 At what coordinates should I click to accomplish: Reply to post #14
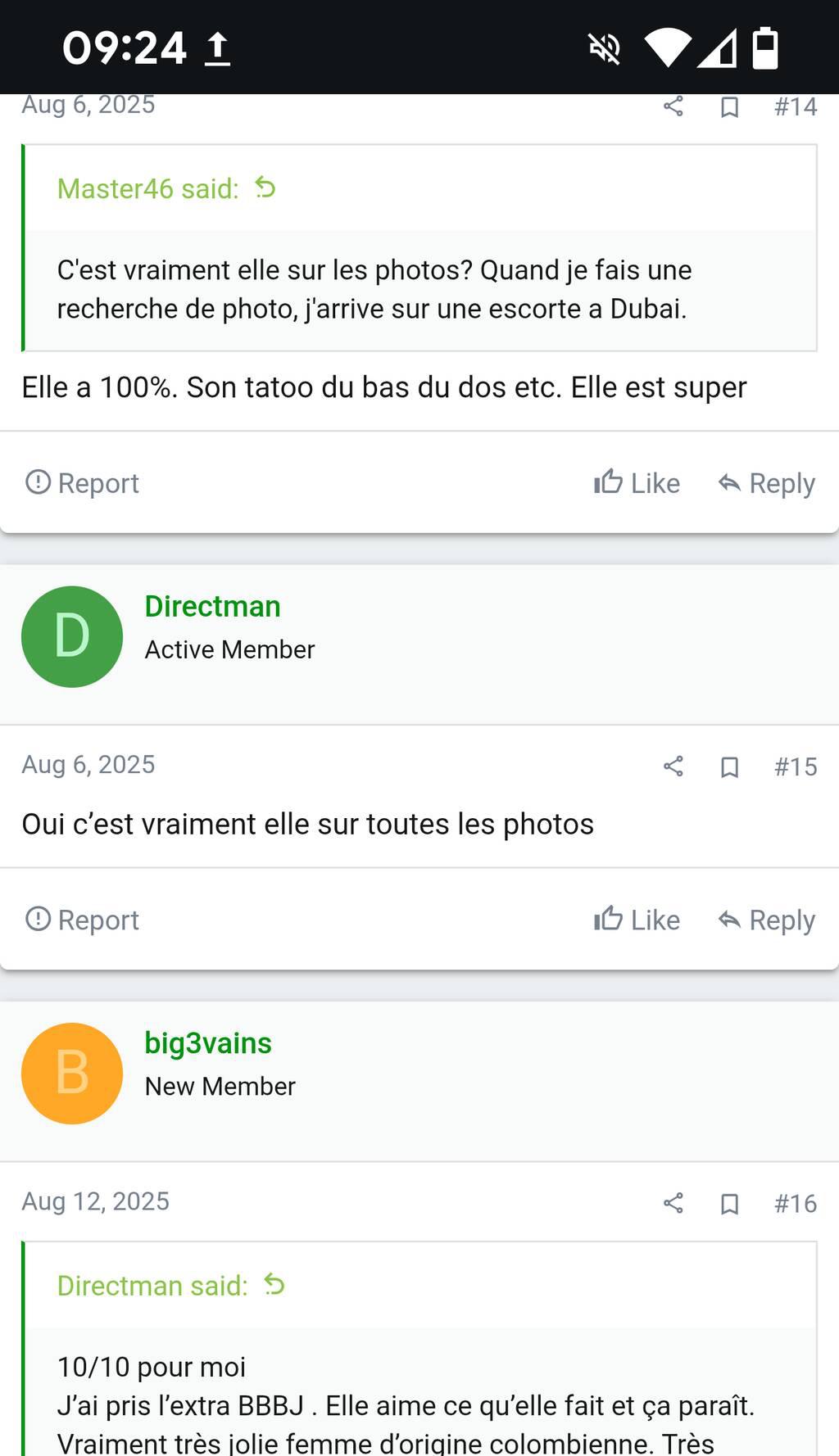tap(767, 483)
